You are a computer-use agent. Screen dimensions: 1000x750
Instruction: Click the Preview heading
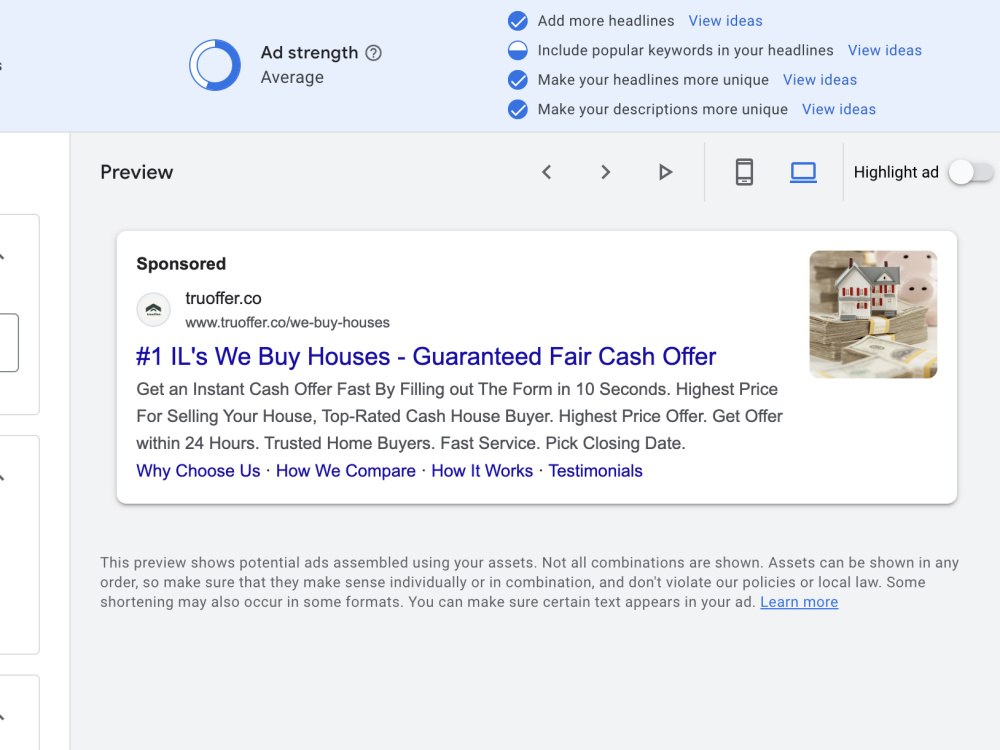[x=136, y=172]
